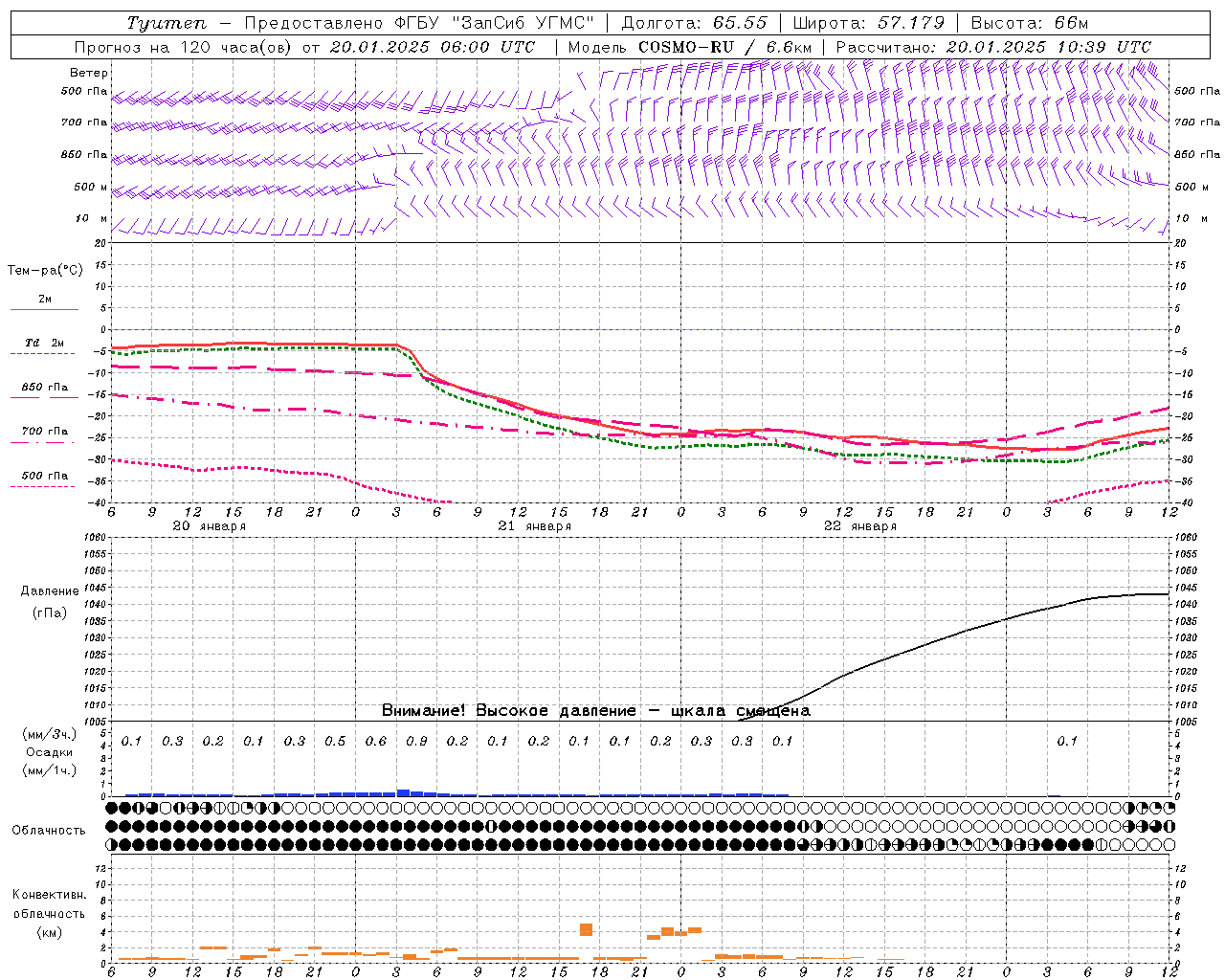This screenshot has height=980, width=1225.
Task: Select 850 гПа entry in temperature legend
Action: [44, 388]
